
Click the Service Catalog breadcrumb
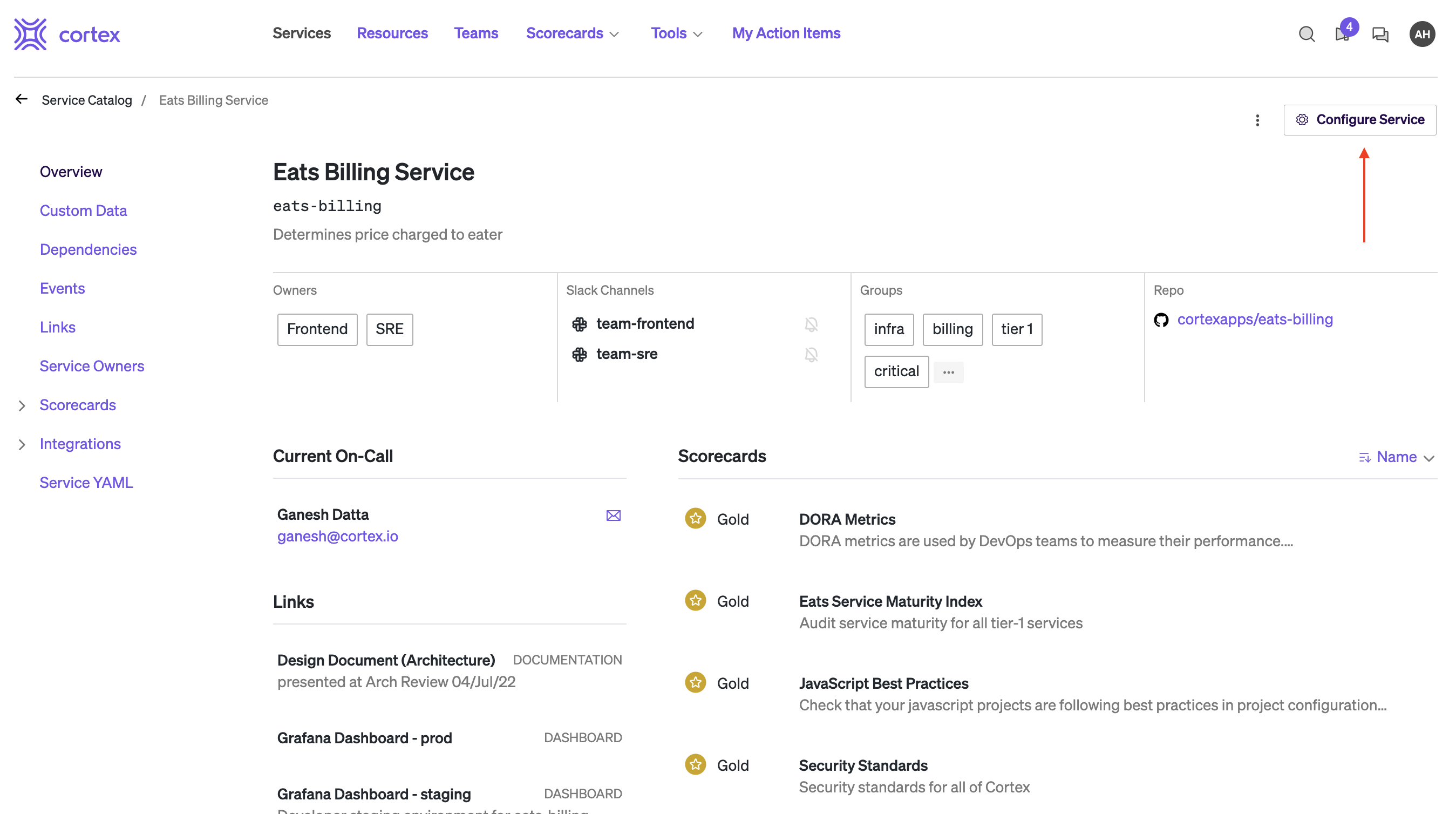(x=87, y=100)
